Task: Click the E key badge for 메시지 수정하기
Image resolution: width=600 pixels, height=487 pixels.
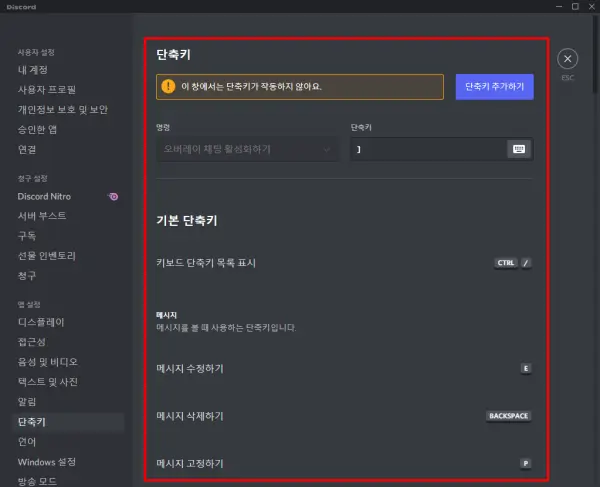Action: [x=526, y=368]
